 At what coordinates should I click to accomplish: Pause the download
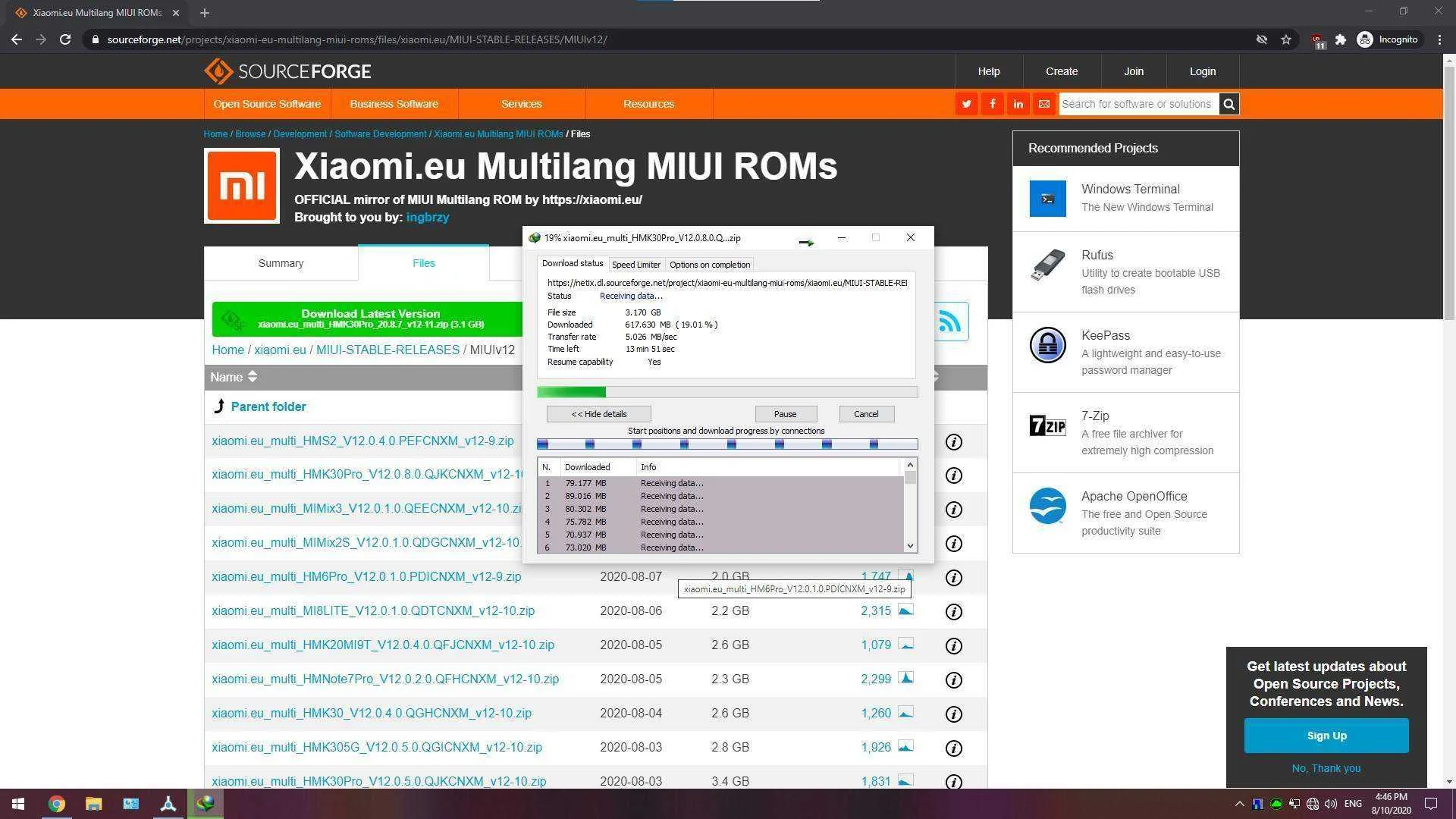[x=786, y=414]
